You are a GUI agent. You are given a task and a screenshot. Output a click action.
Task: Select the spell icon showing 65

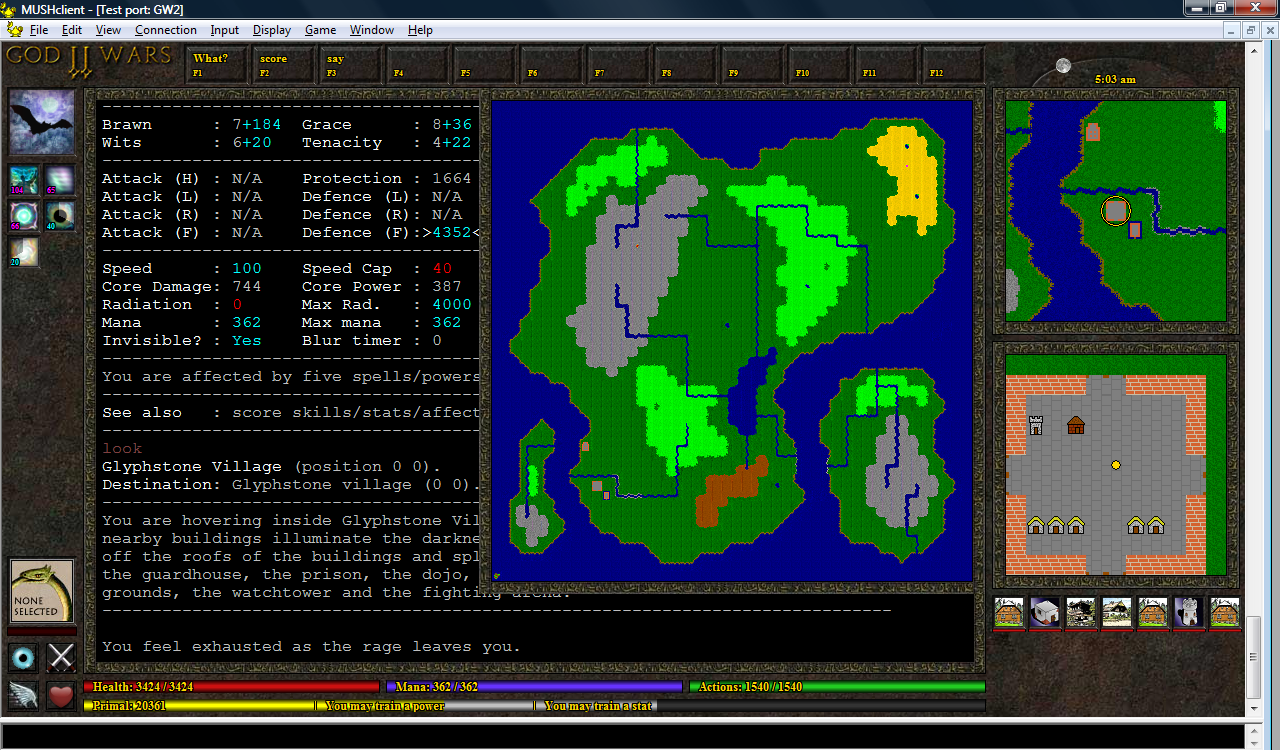tap(60, 180)
